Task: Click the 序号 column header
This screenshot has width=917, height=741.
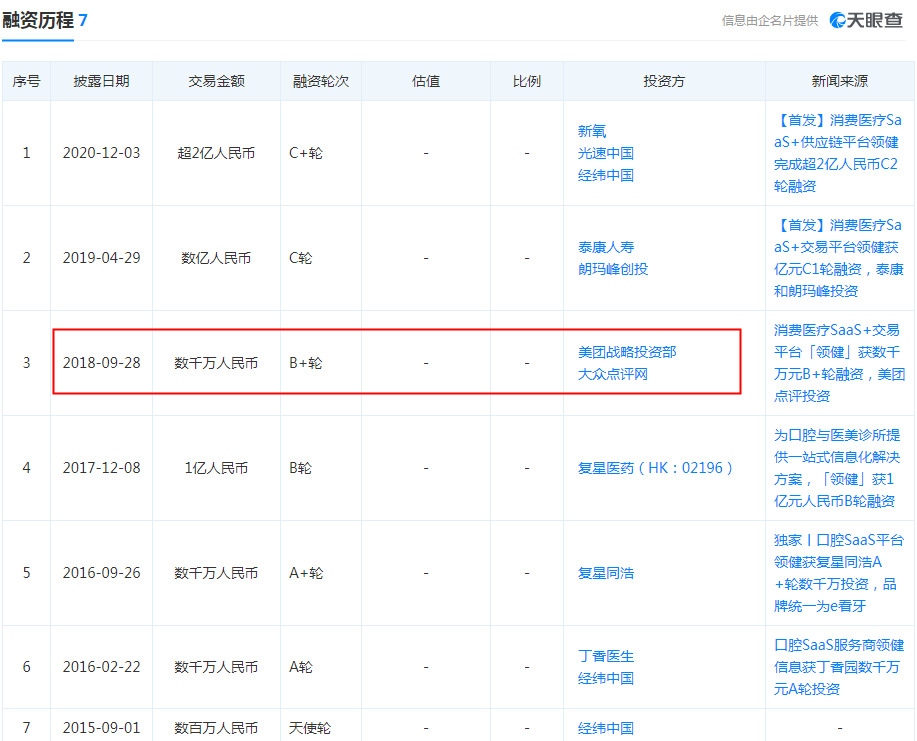Action: pyautogui.click(x=26, y=81)
